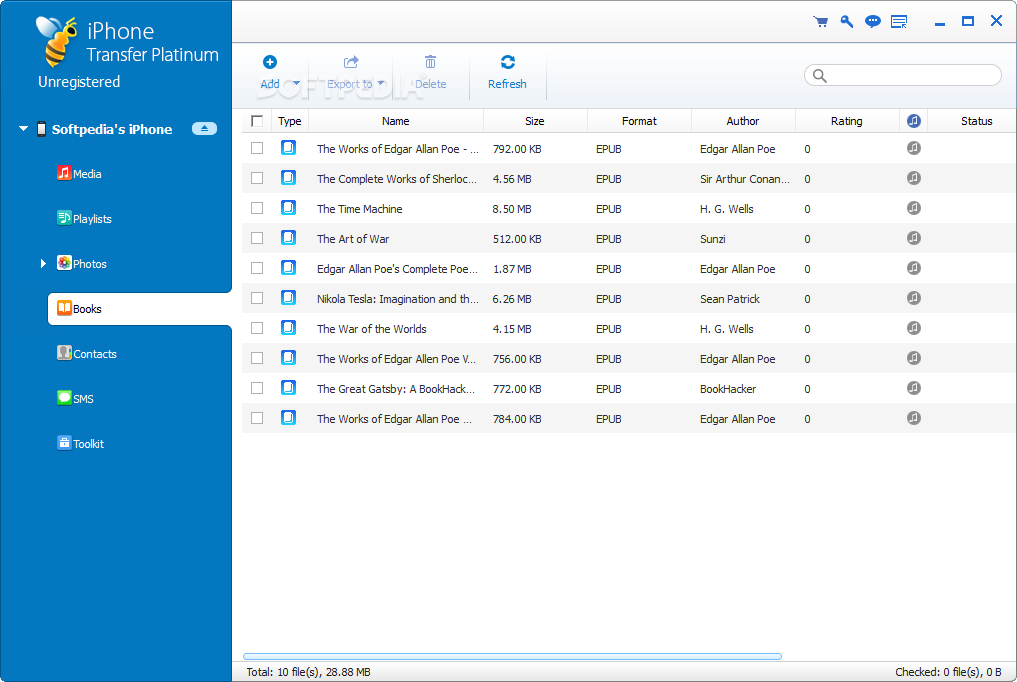
Task: Click the music note column header icon
Action: [914, 121]
